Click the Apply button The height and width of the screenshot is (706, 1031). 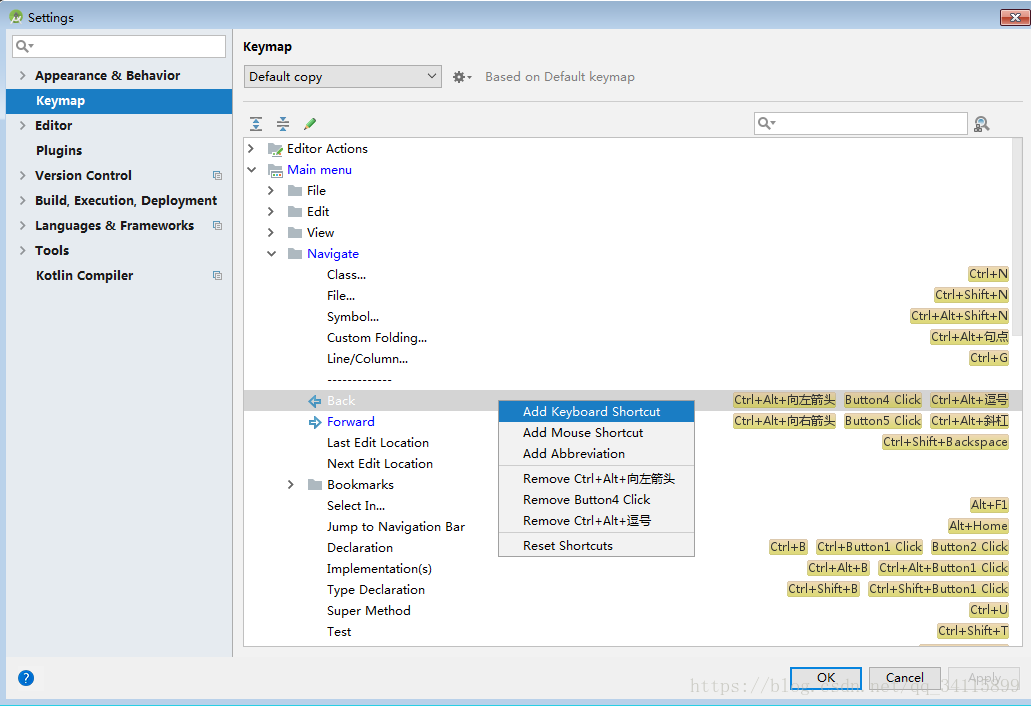[x=984, y=678]
